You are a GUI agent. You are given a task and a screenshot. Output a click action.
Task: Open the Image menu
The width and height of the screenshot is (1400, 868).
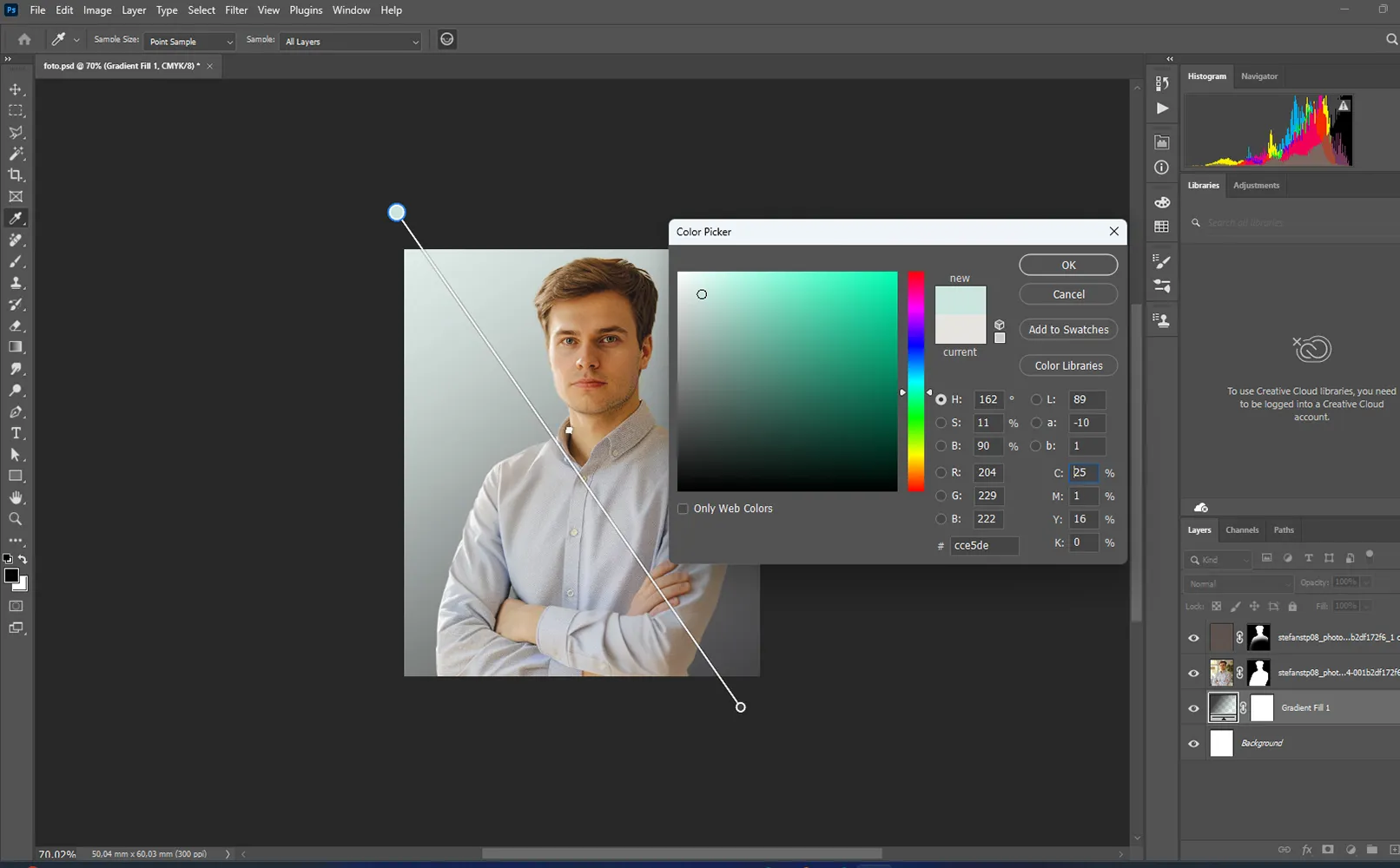point(97,10)
